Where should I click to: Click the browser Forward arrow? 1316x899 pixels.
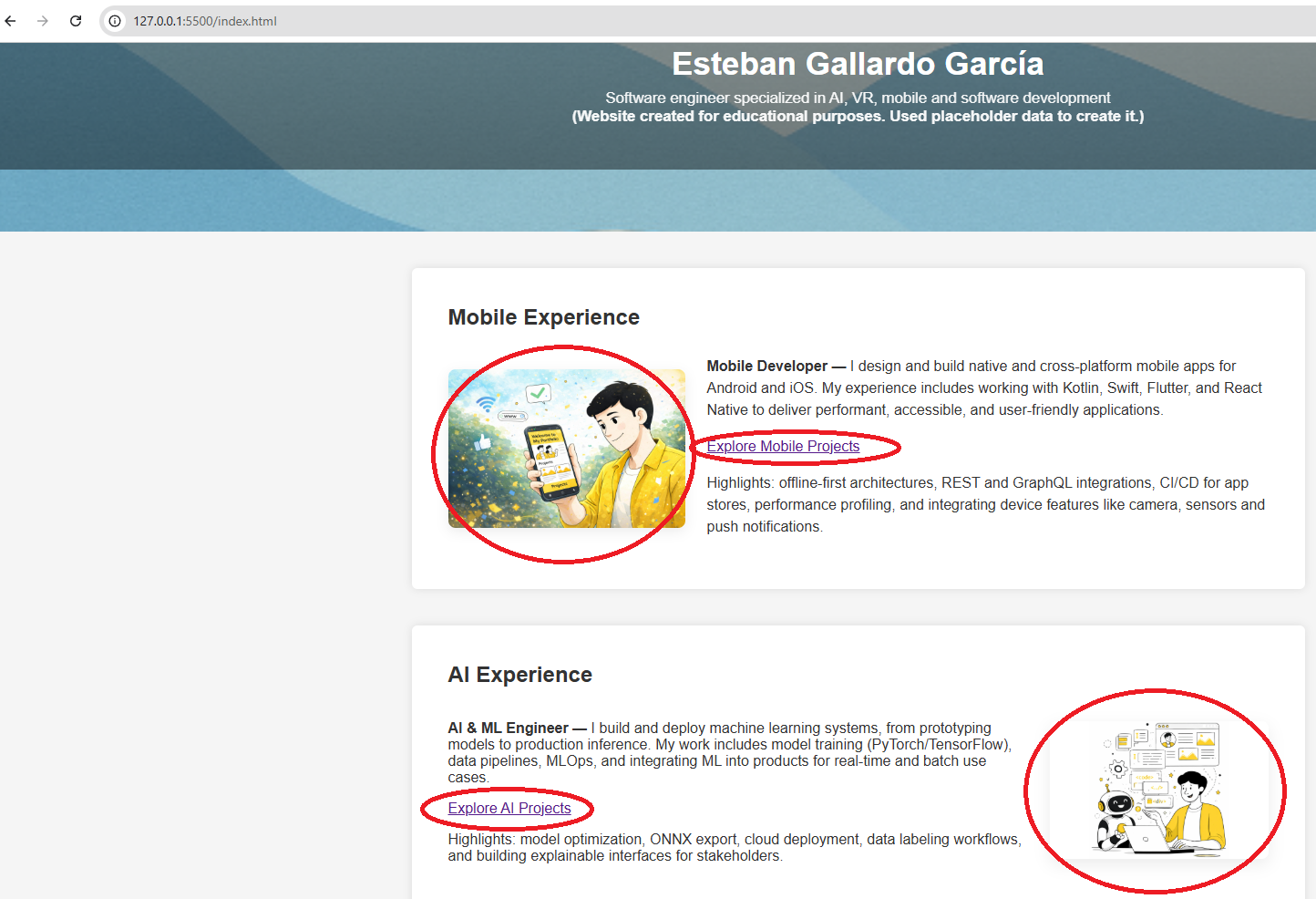pyautogui.click(x=43, y=21)
